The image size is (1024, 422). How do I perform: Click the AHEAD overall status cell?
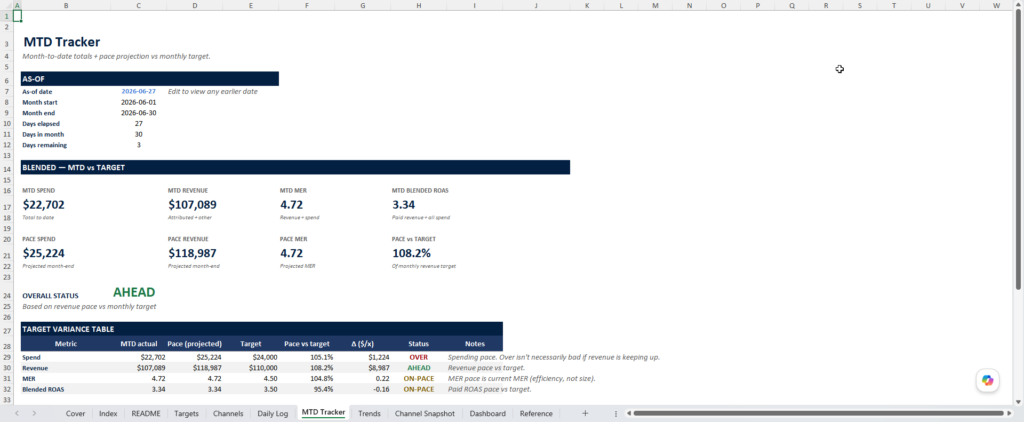point(134,293)
